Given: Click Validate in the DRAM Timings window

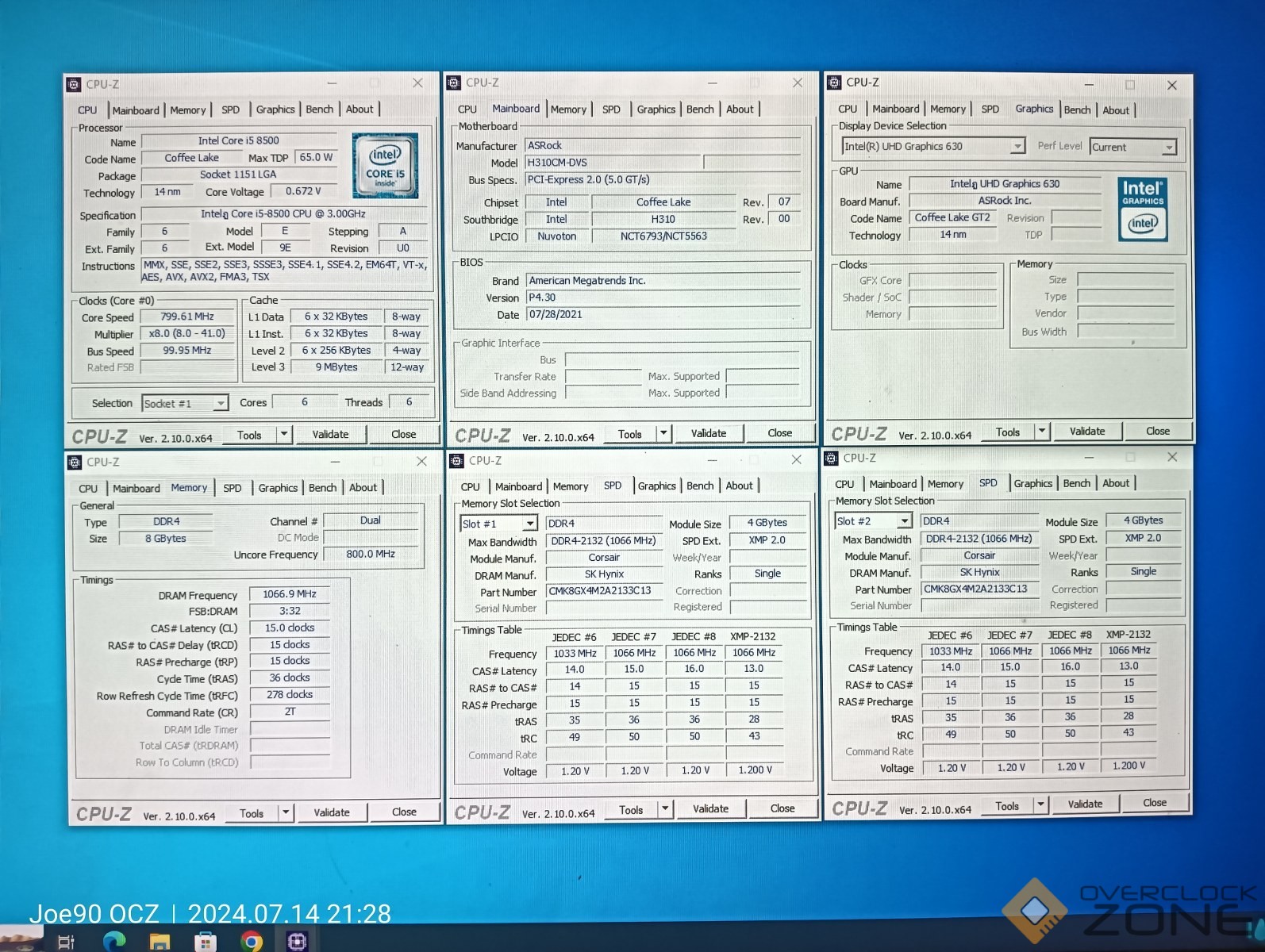Looking at the screenshot, I should click(x=331, y=812).
